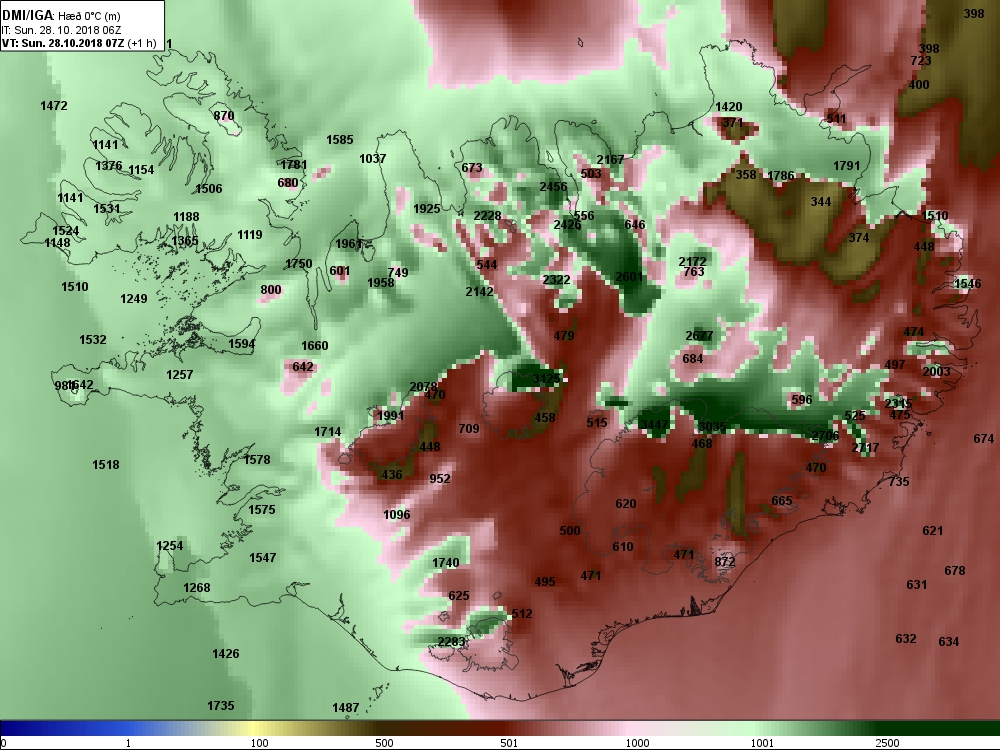The height and width of the screenshot is (750, 1000).
Task: Click the value 1249 on the map
Action: 133,298
